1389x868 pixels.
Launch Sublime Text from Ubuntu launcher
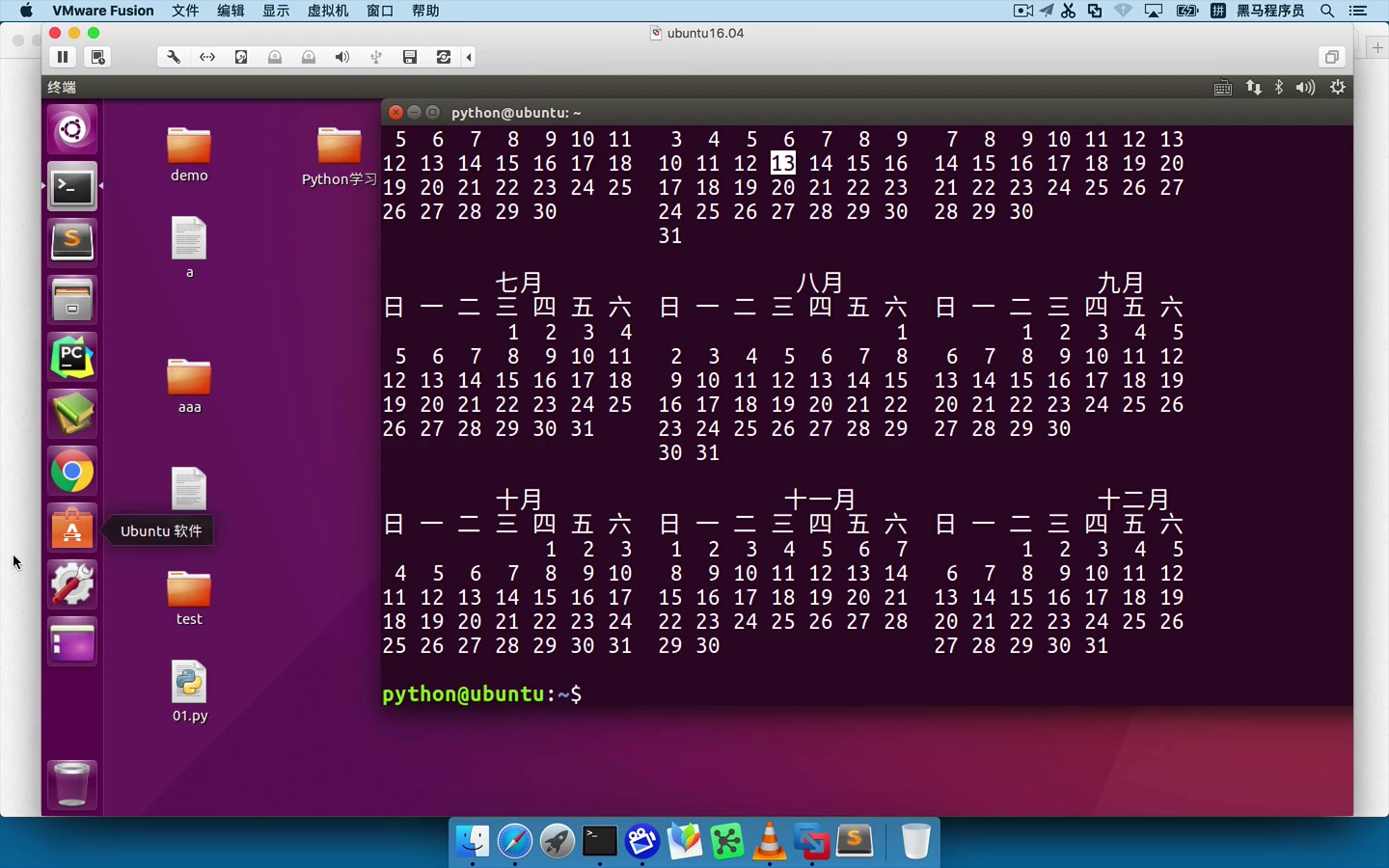[x=72, y=242]
